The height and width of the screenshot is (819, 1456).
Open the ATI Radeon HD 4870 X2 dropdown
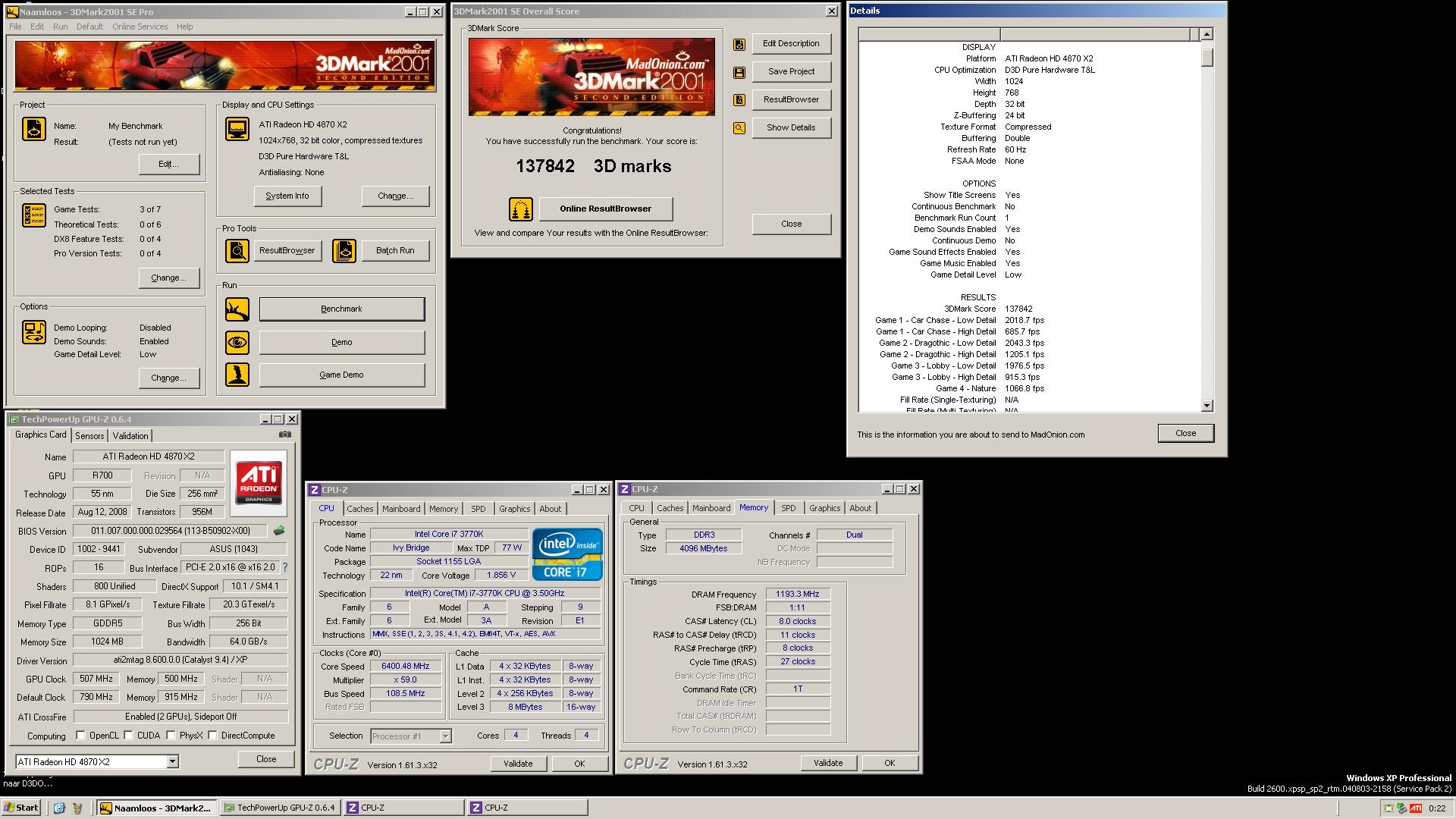tap(172, 761)
